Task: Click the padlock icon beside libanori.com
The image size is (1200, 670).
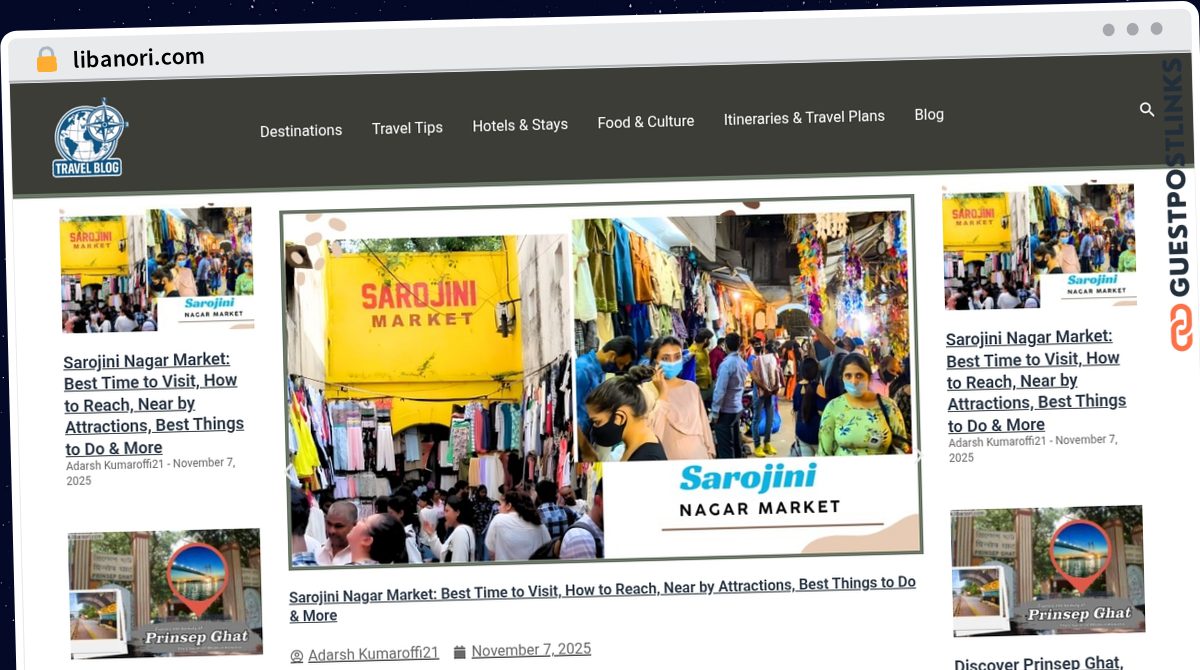Action: 47,59
